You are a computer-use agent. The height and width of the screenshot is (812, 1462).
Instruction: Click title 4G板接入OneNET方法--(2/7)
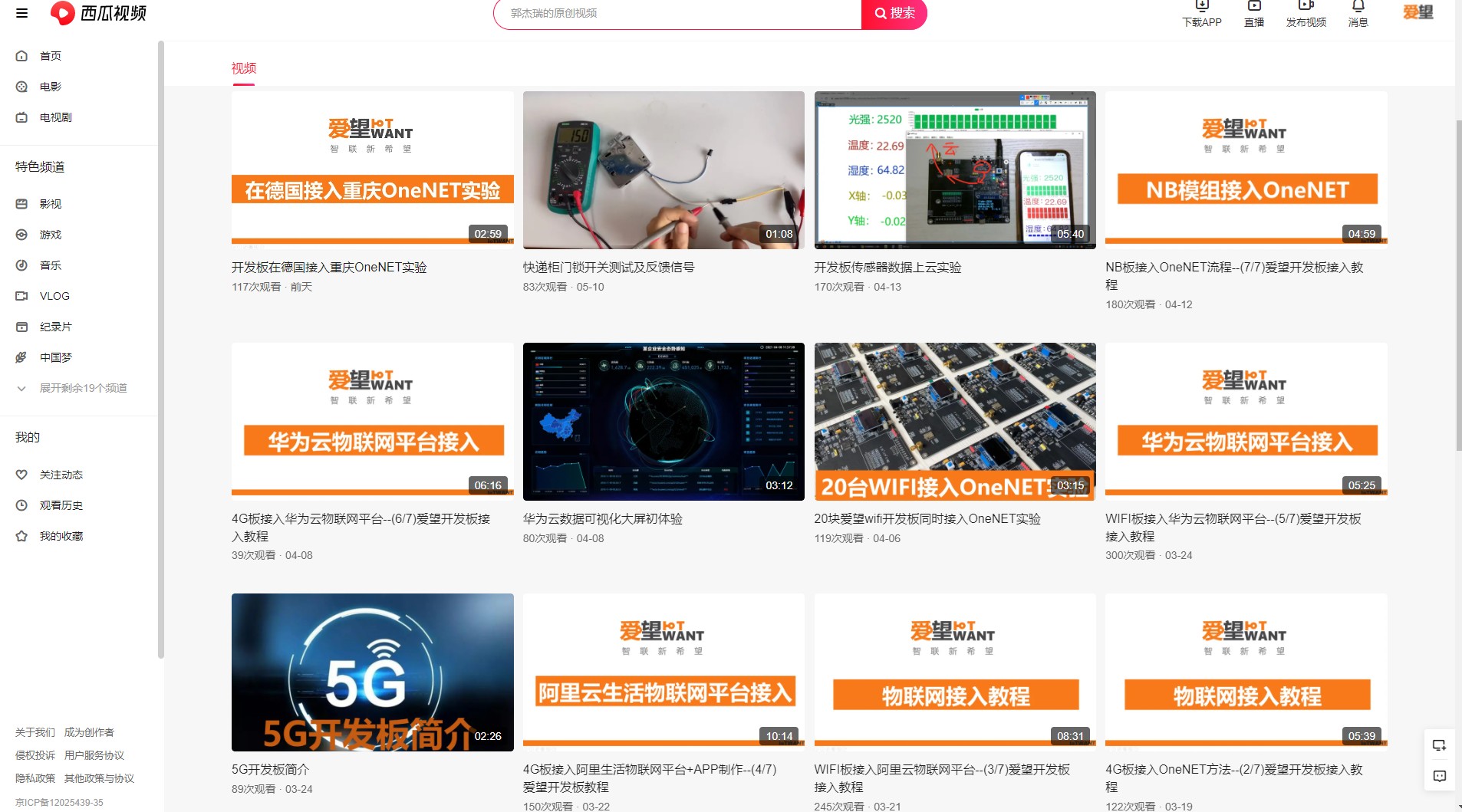tap(1234, 778)
